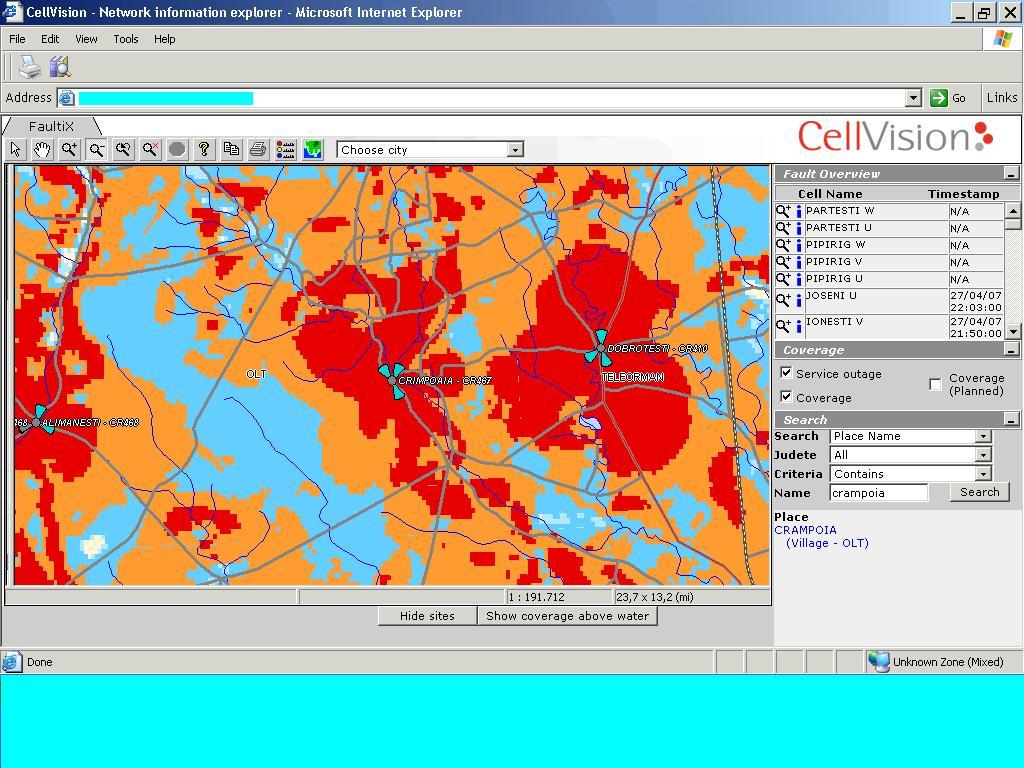The height and width of the screenshot is (768, 1024).
Task: Click fault list scroll down arrow
Action: (1012, 332)
